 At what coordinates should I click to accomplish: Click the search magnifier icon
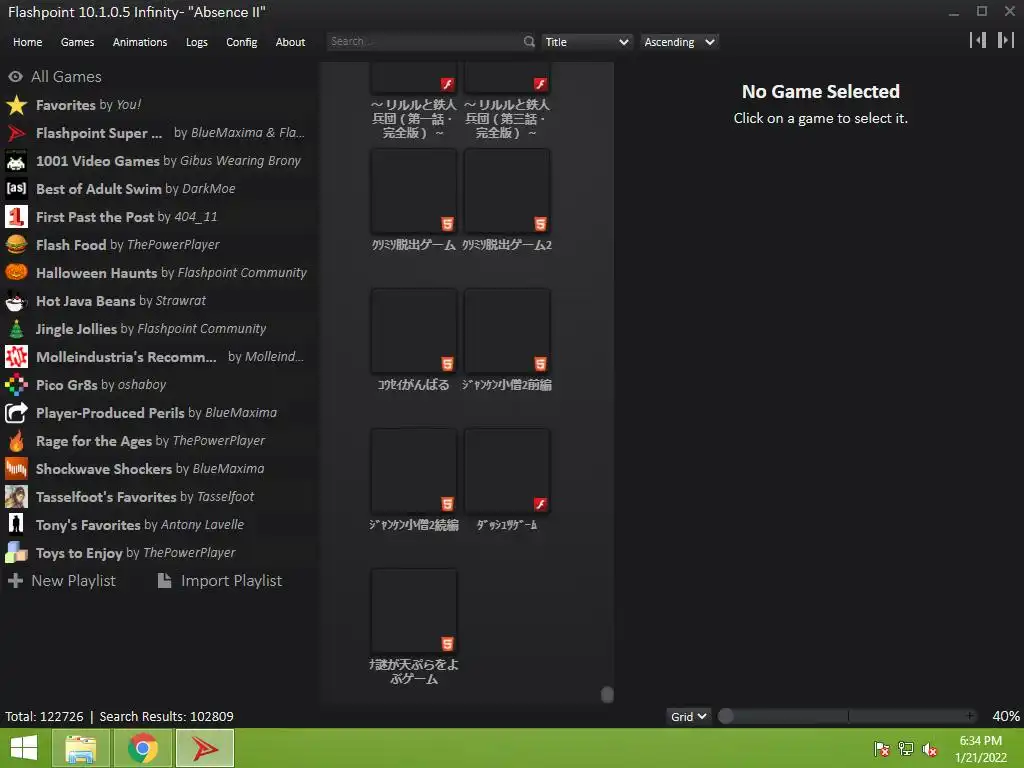[x=528, y=42]
